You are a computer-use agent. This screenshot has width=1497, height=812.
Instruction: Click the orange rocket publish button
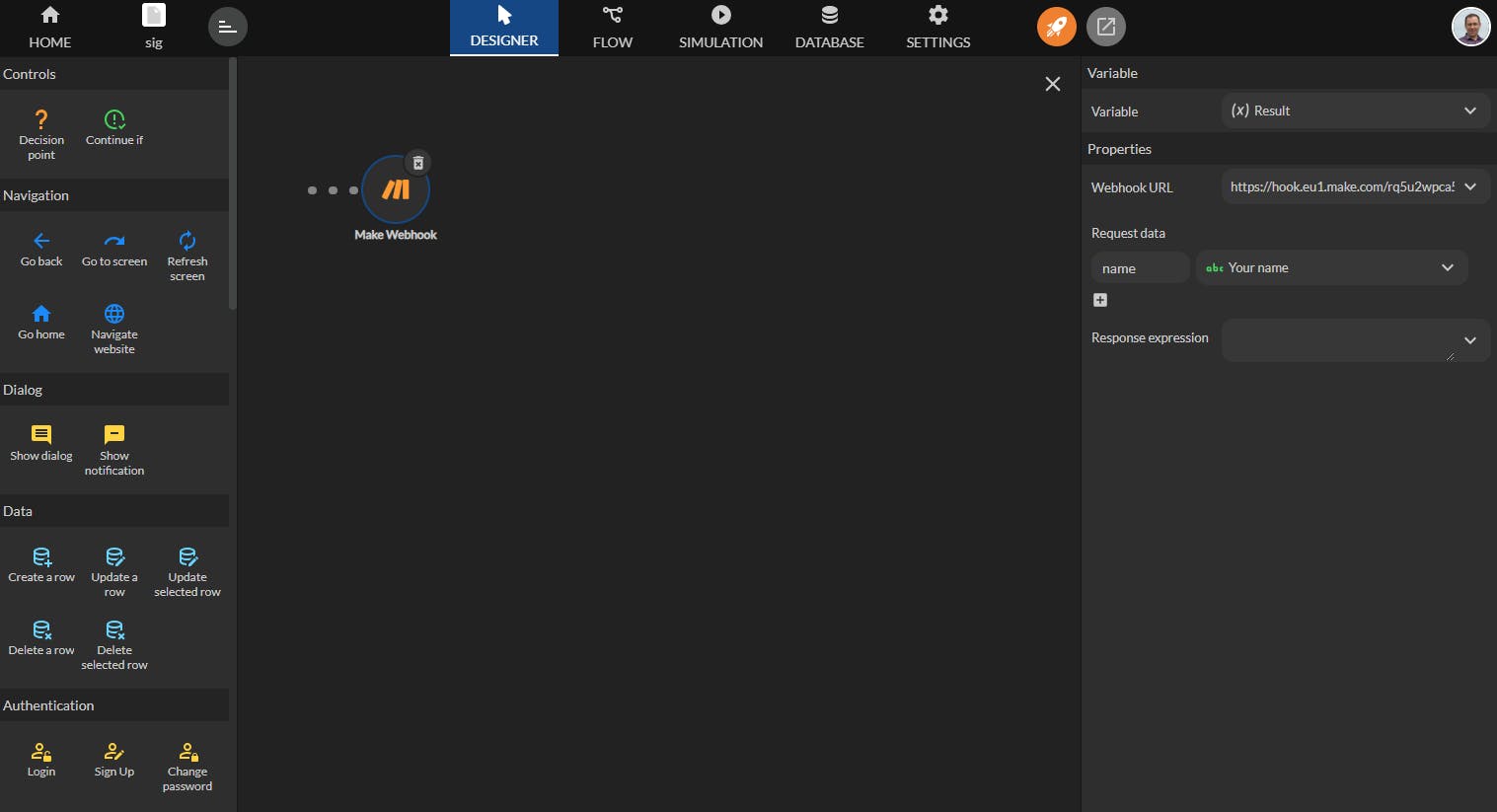tap(1057, 27)
